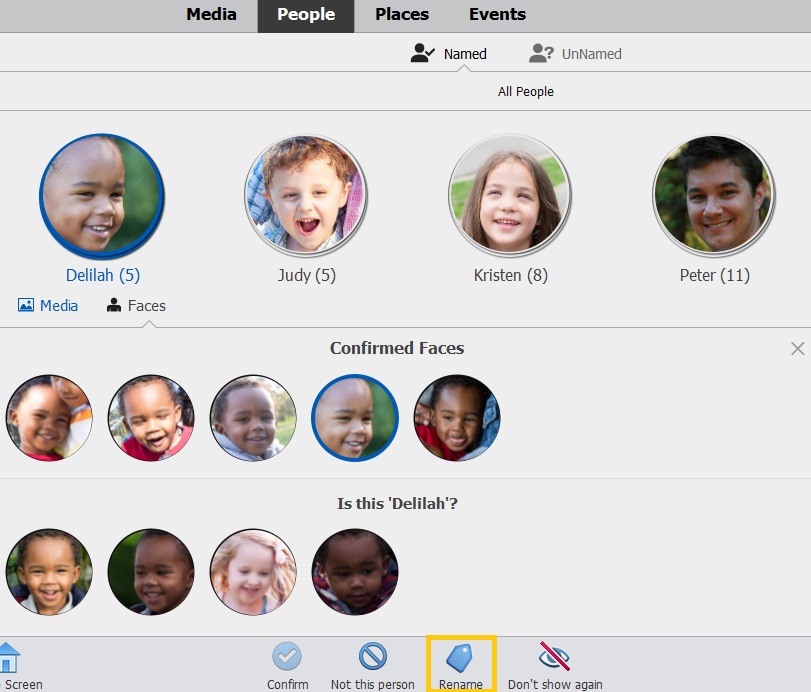The width and height of the screenshot is (811, 692).
Task: Click the Delilah (5) name label
Action: click(x=103, y=275)
